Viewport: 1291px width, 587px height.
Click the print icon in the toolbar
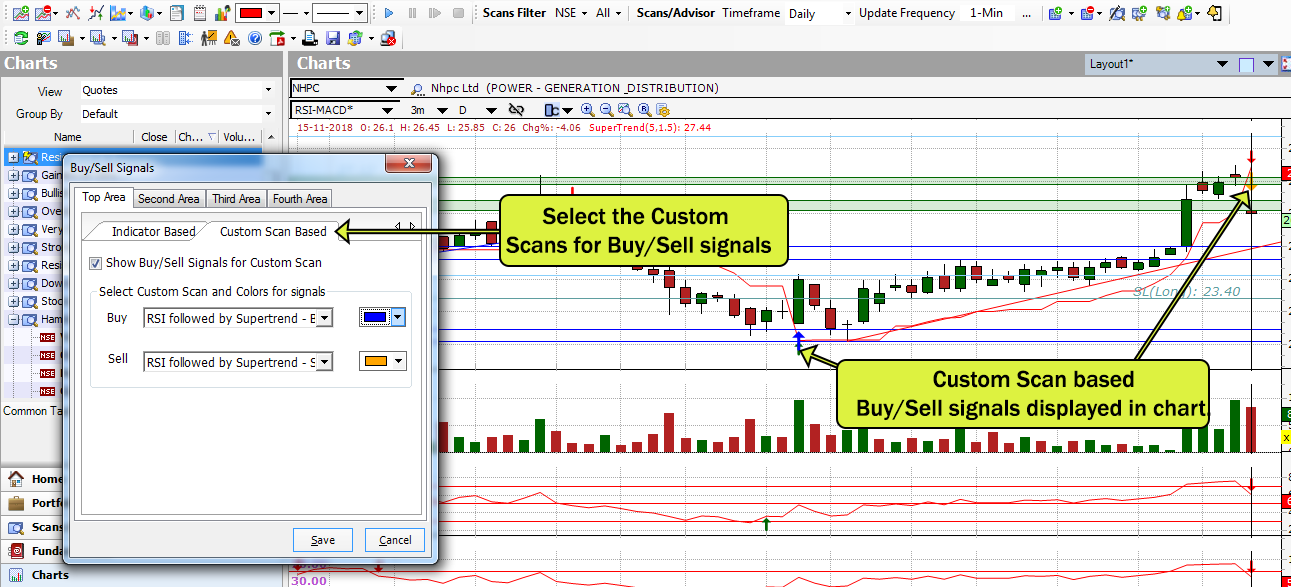(x=308, y=37)
